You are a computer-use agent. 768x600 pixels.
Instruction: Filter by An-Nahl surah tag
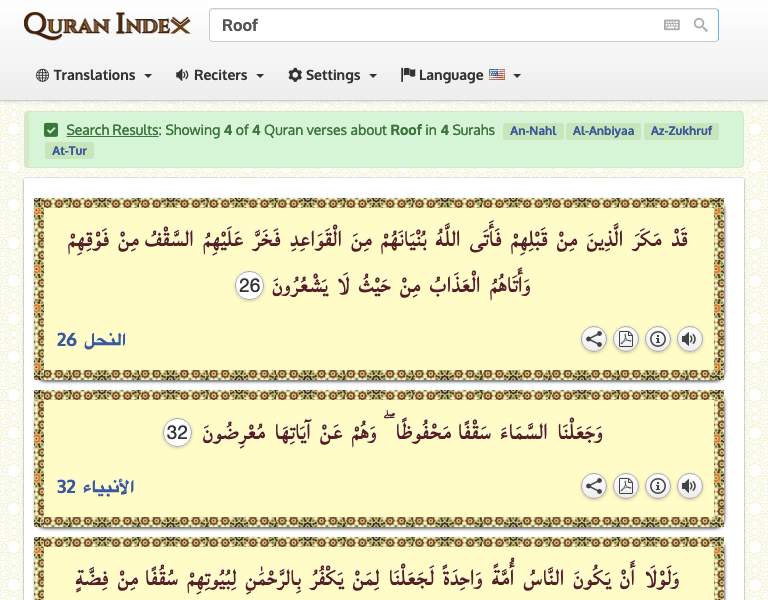click(533, 131)
